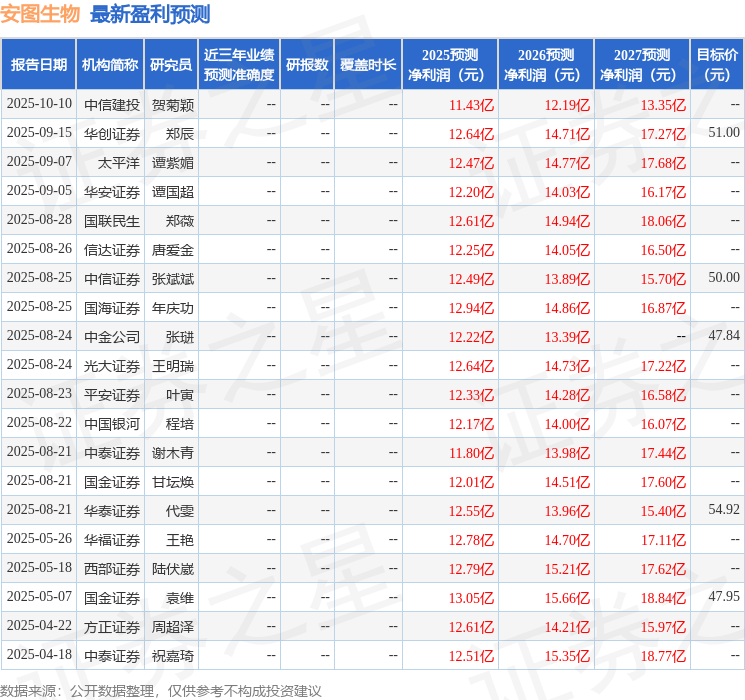Viewport: 745px width, 700px height.
Task: Click the 2026预测净利润 column header
Action: 546,65
